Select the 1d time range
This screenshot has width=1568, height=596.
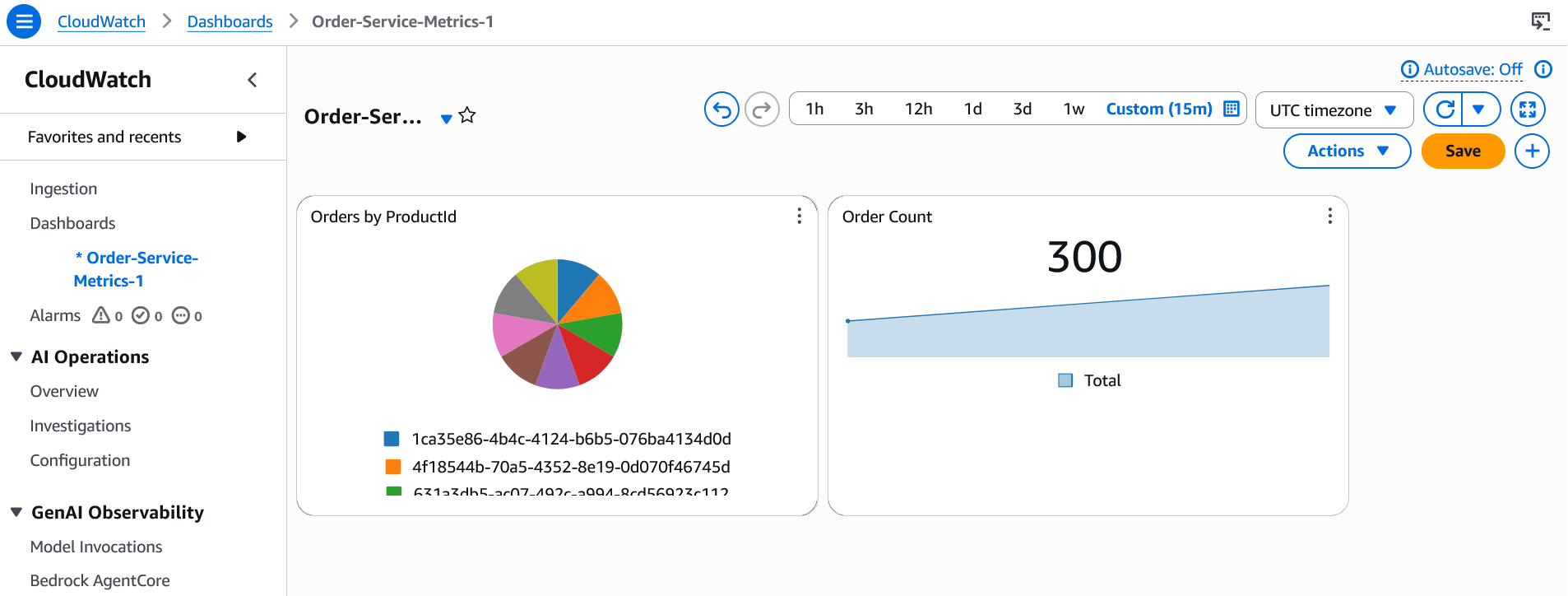pyautogui.click(x=972, y=109)
